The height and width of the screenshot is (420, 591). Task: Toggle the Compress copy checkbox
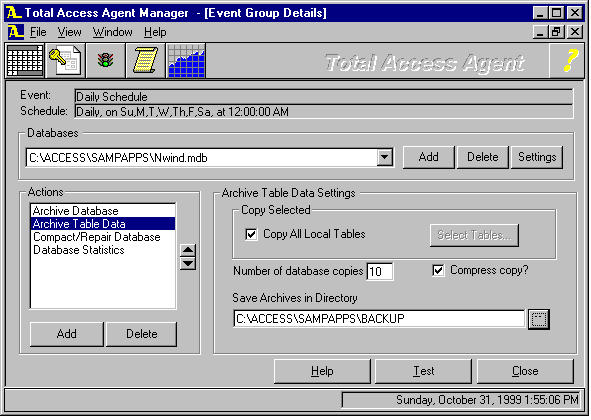point(438,270)
